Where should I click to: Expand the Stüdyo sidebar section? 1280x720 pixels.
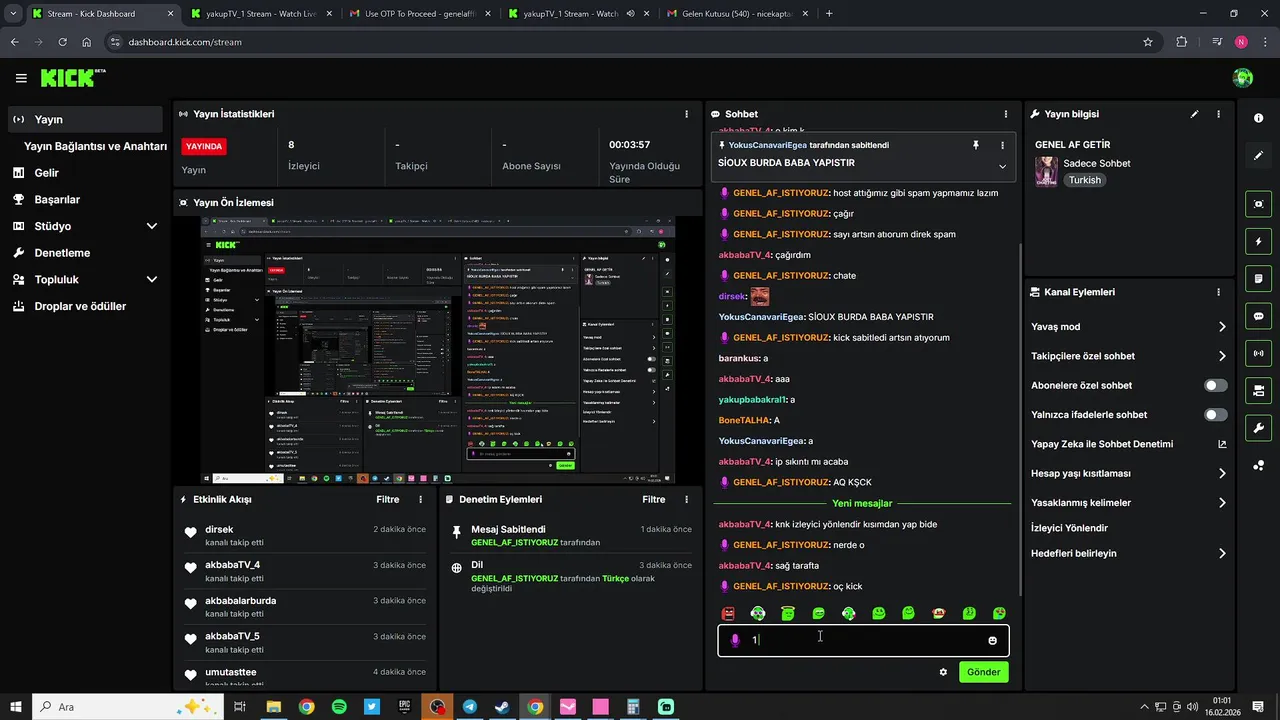(152, 226)
